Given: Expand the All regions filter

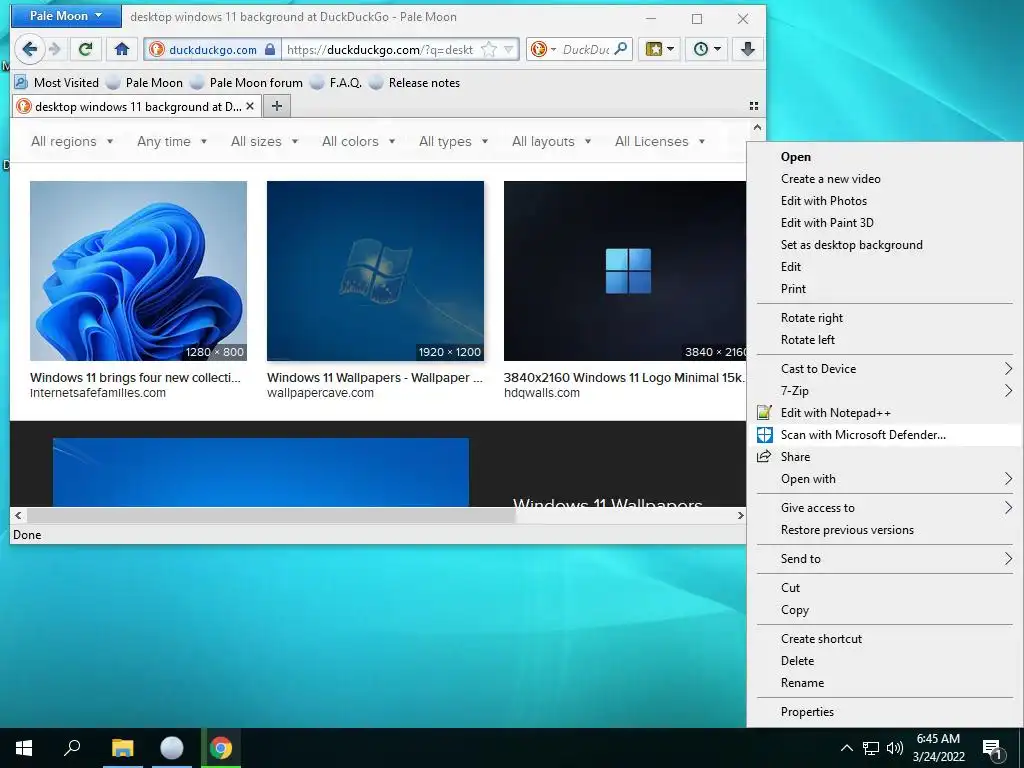Looking at the screenshot, I should pos(72,141).
